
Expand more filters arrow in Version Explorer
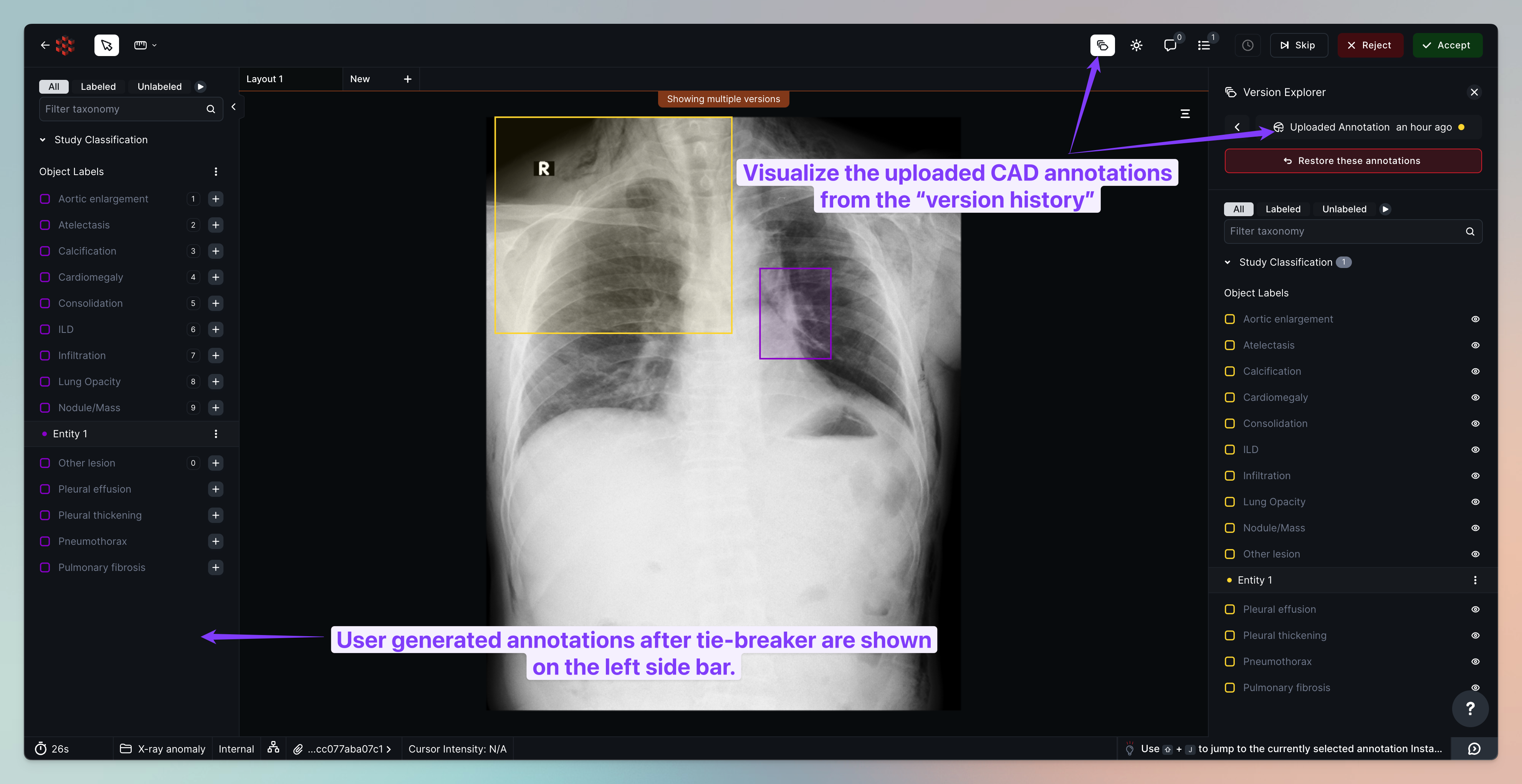pos(1385,208)
